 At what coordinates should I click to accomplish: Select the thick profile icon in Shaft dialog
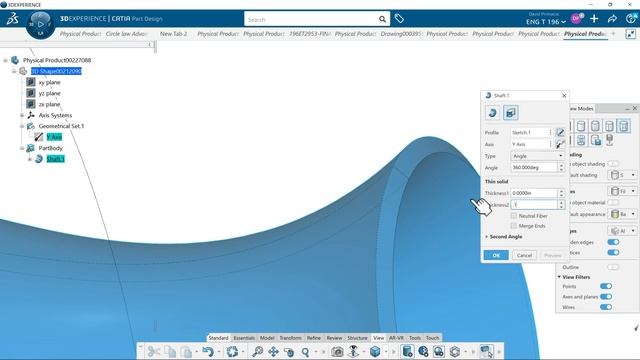[x=511, y=113]
